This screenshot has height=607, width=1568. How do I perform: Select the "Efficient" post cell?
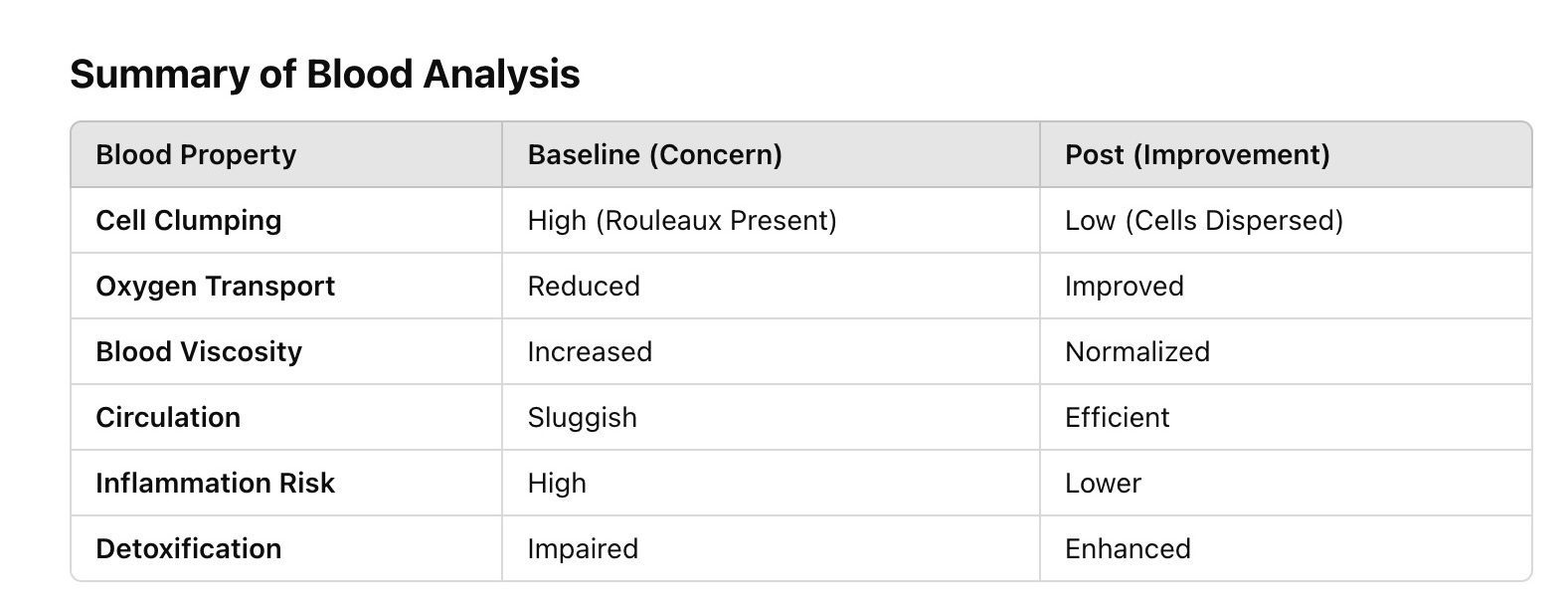(x=1117, y=418)
